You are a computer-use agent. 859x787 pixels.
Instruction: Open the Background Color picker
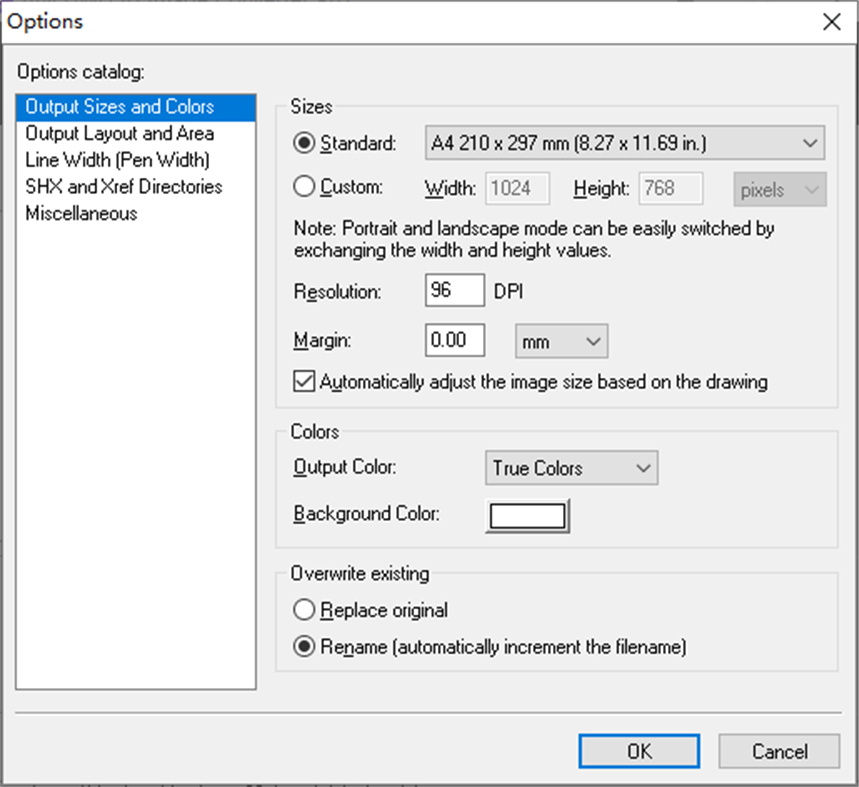(x=527, y=515)
